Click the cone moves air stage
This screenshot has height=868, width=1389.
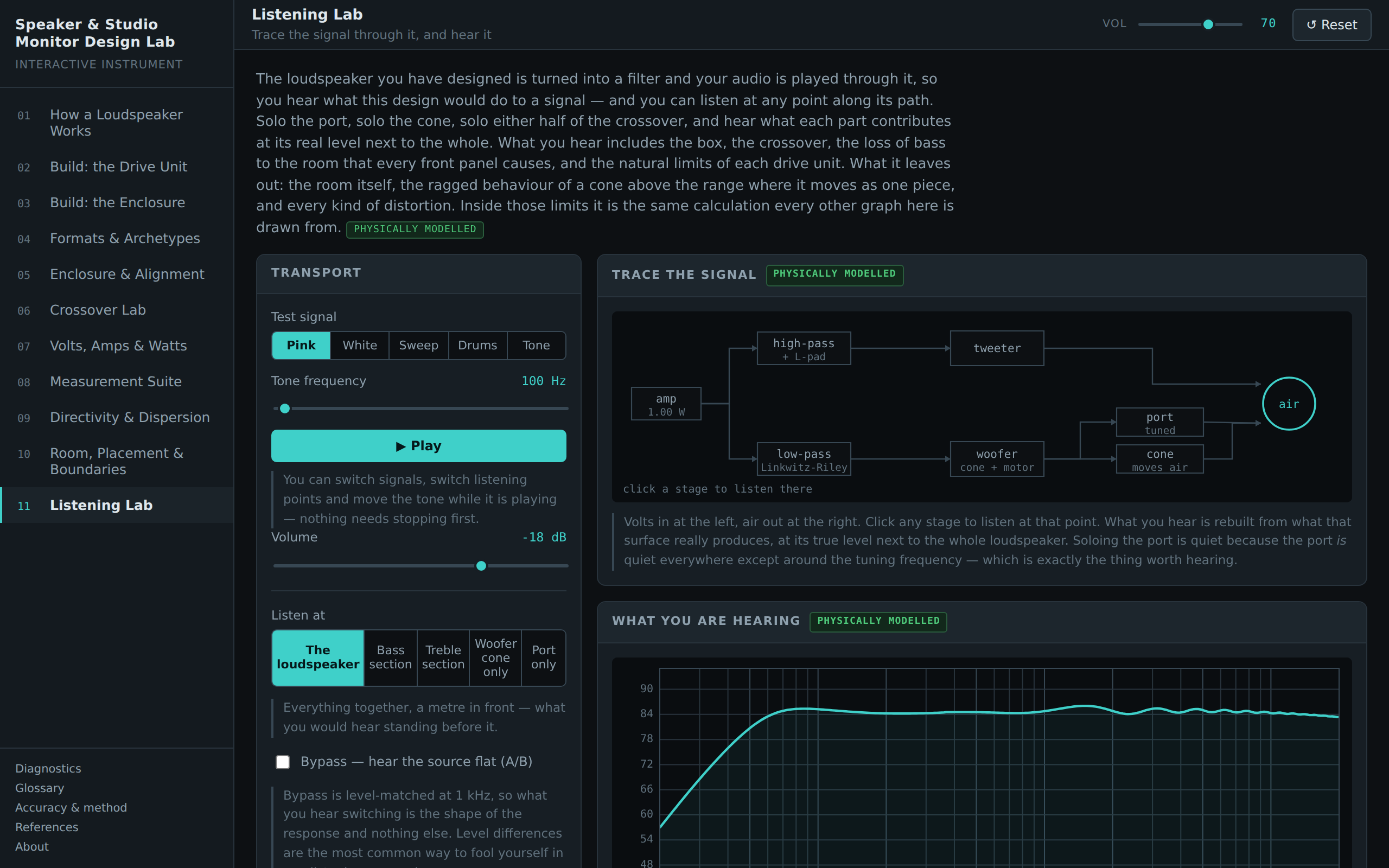click(x=1159, y=459)
